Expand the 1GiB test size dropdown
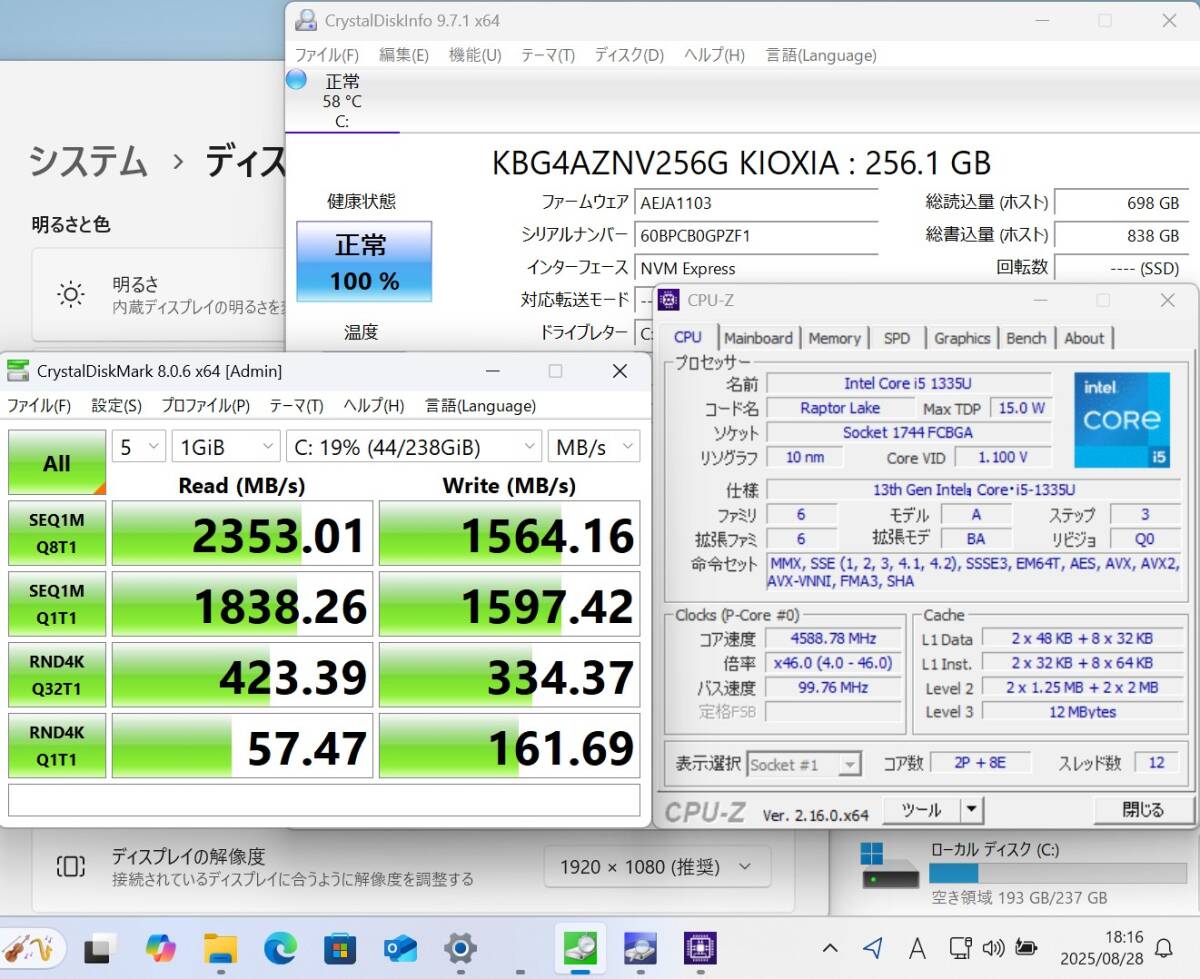The width and height of the screenshot is (1200, 979). tap(226, 447)
